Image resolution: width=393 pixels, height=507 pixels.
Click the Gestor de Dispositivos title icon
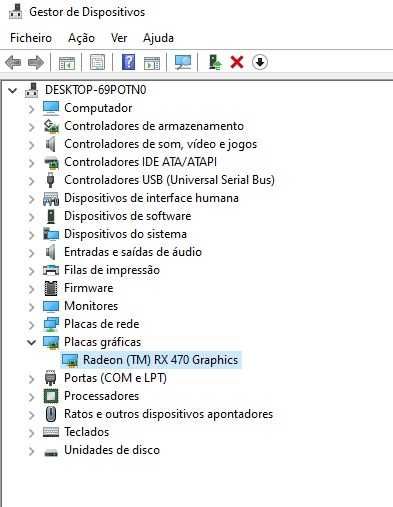point(15,11)
